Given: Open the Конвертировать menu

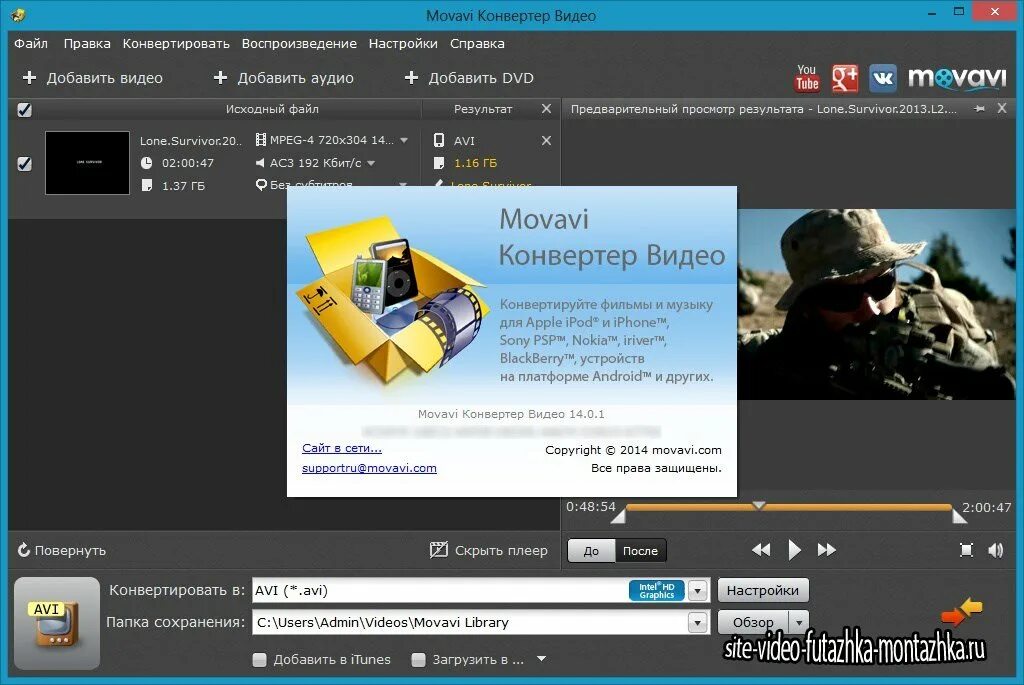Looking at the screenshot, I should coord(176,43).
